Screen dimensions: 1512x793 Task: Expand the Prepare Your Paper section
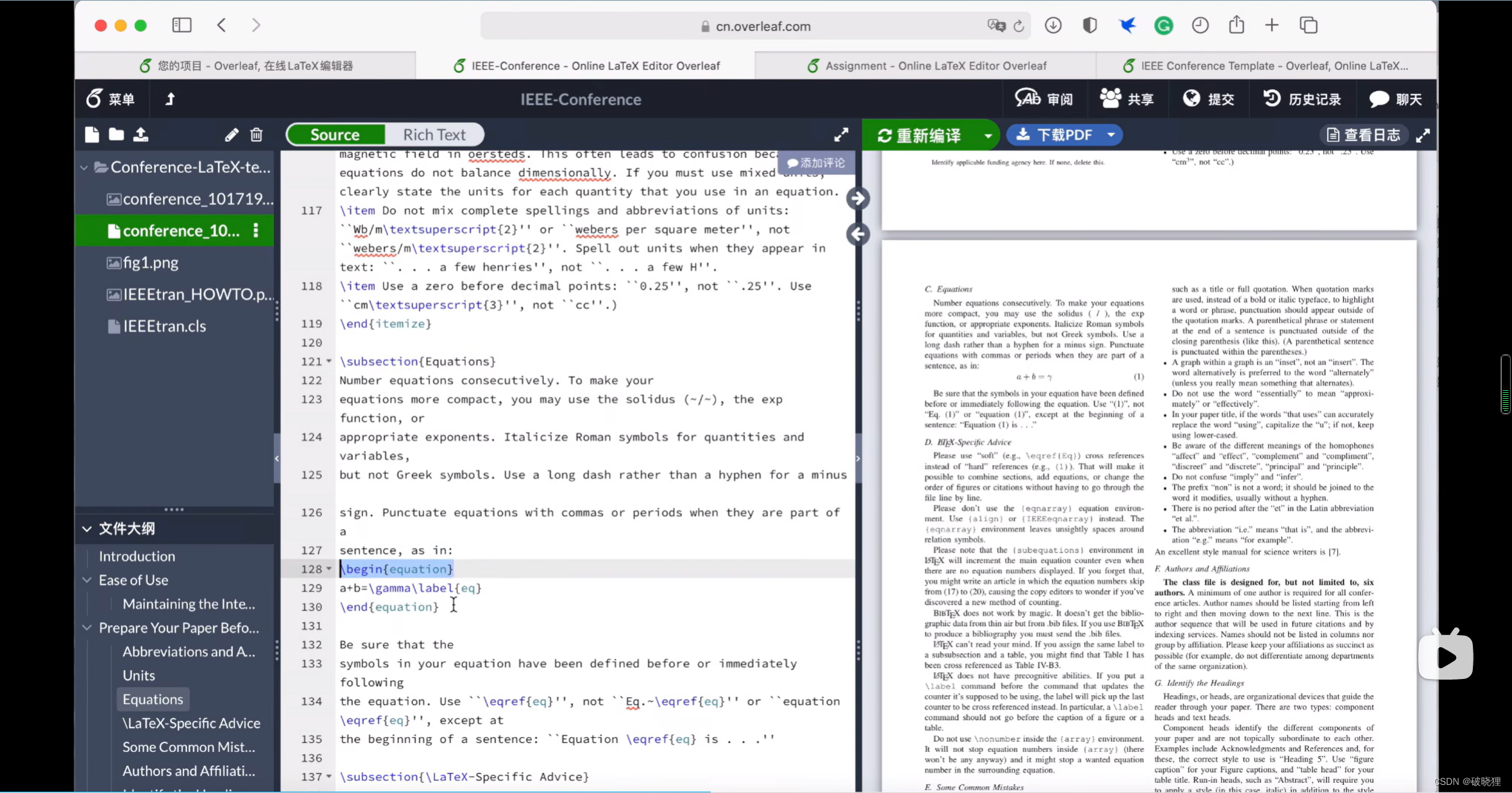coord(87,627)
